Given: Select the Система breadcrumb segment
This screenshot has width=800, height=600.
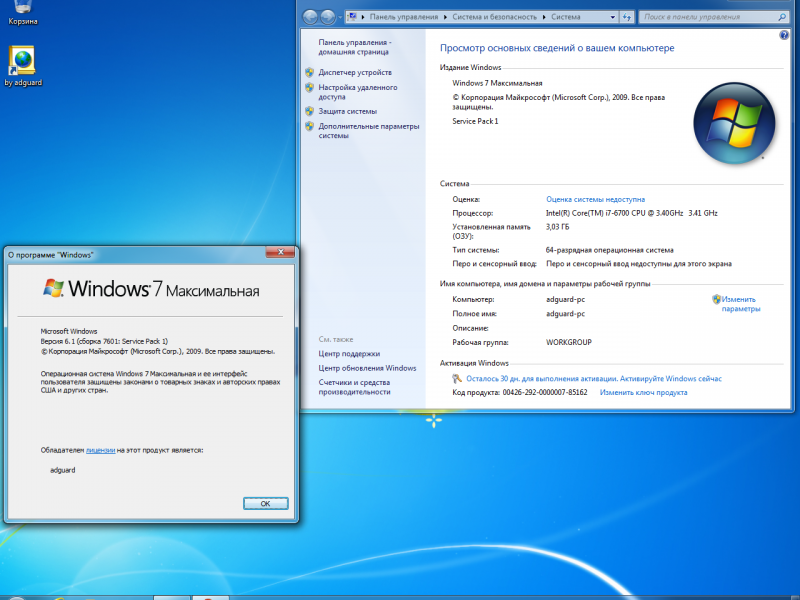Looking at the screenshot, I should tap(565, 17).
